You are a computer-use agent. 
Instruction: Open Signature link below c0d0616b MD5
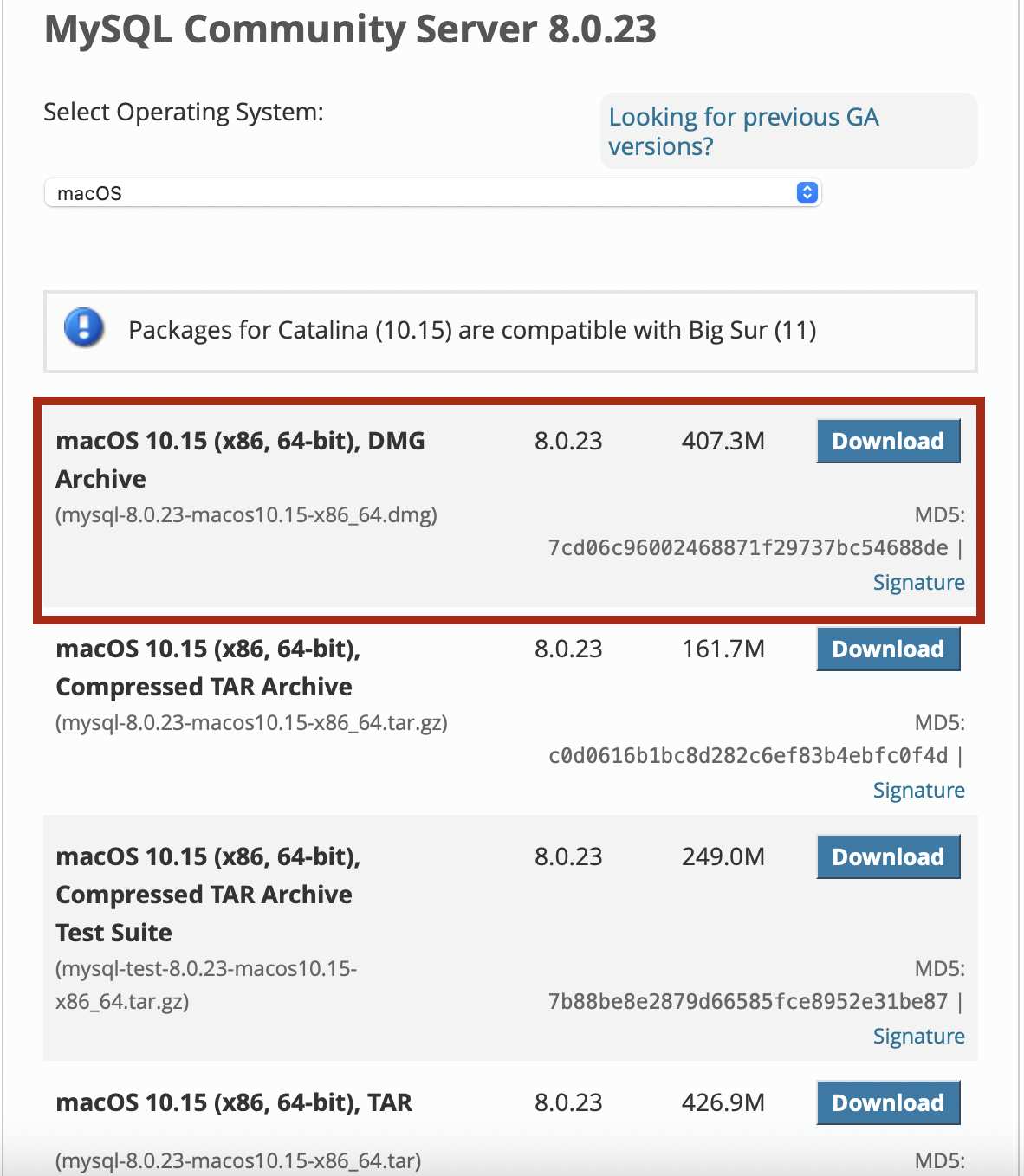point(918,791)
